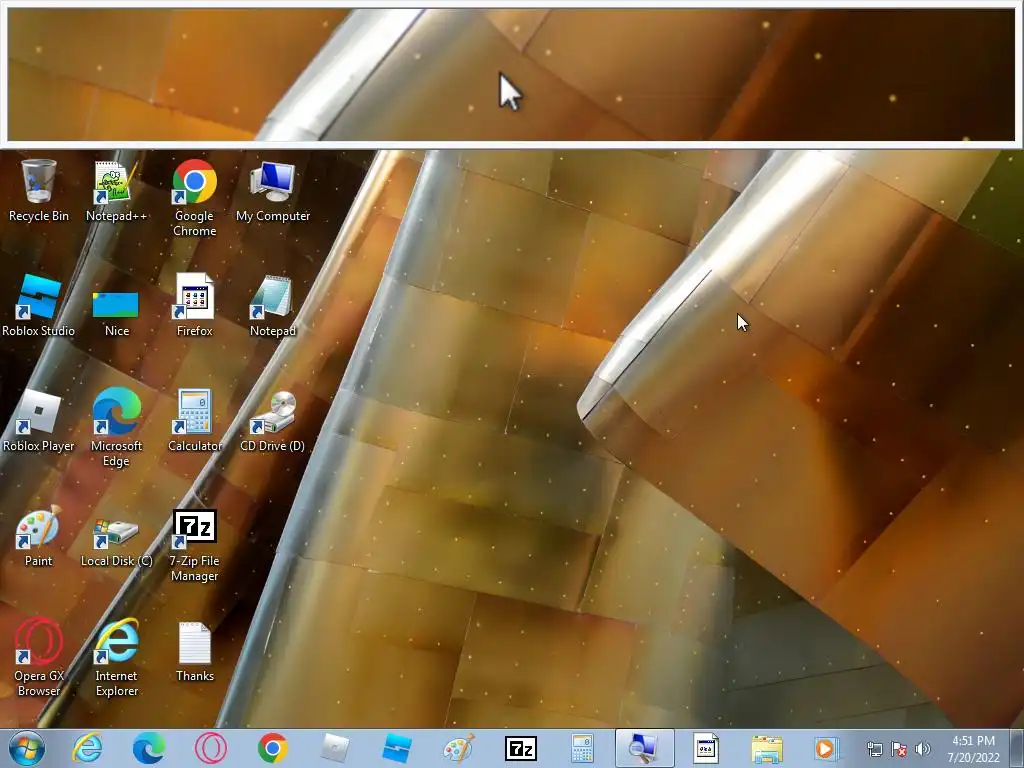
Task: Select the Calculator desktop shortcut
Action: coord(195,420)
